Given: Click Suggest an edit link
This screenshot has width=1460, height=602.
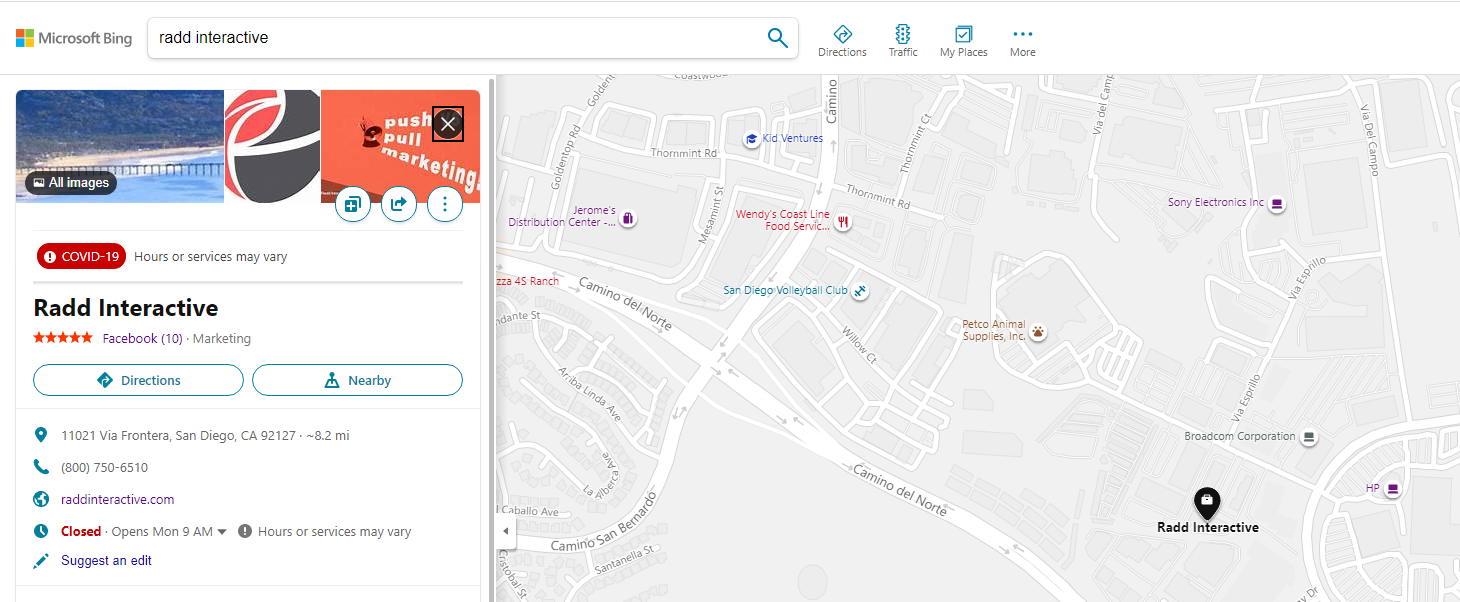Looking at the screenshot, I should coord(107,560).
